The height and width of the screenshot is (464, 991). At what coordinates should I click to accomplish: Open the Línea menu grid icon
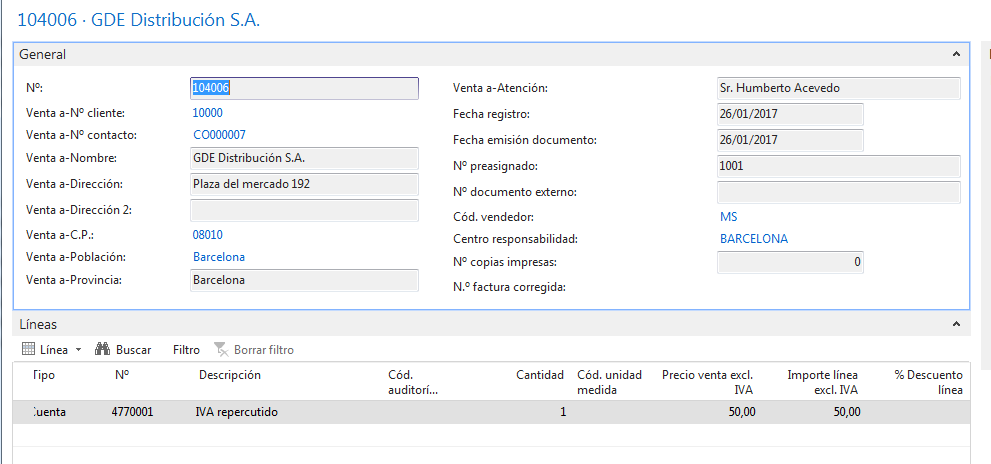click(x=28, y=349)
